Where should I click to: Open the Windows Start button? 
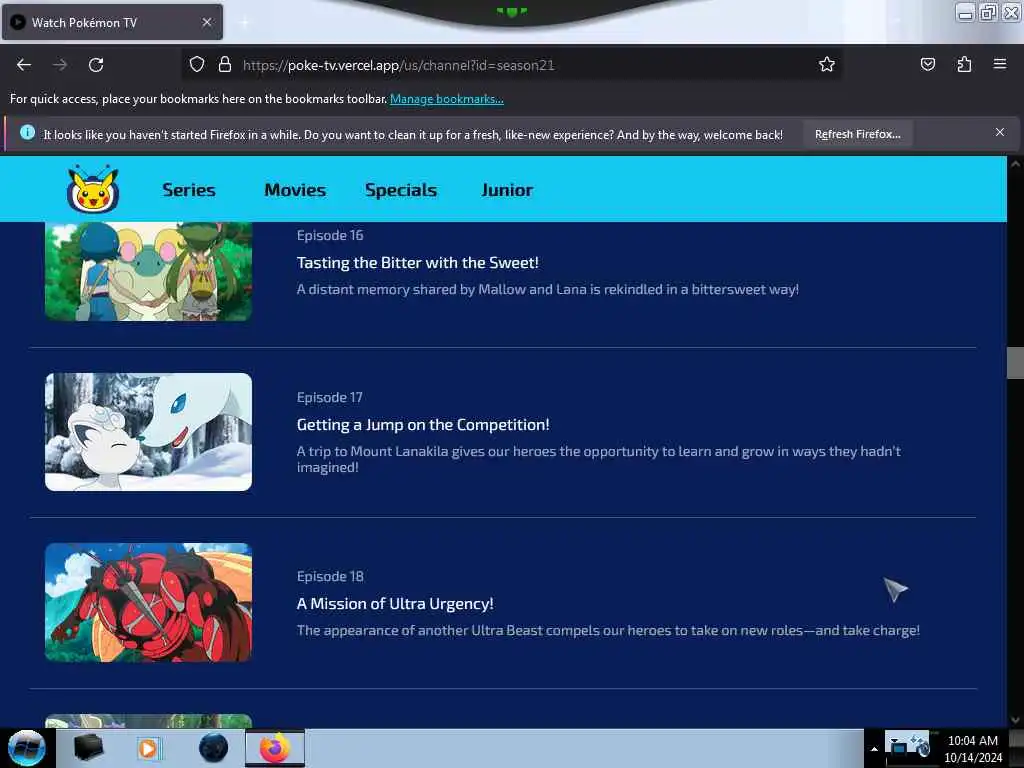(x=26, y=748)
